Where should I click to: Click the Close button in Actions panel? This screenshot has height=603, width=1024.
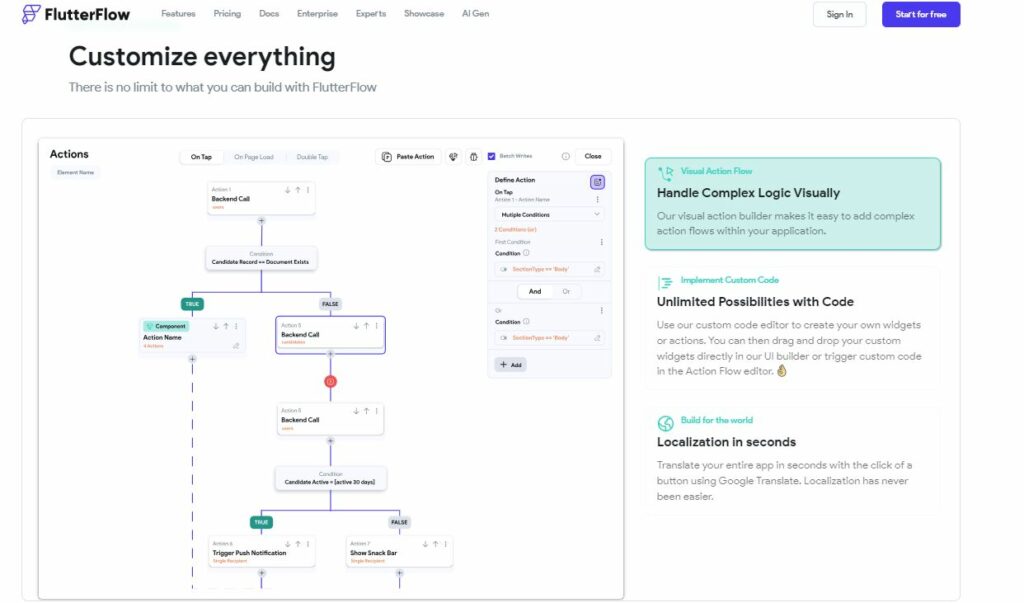point(593,156)
